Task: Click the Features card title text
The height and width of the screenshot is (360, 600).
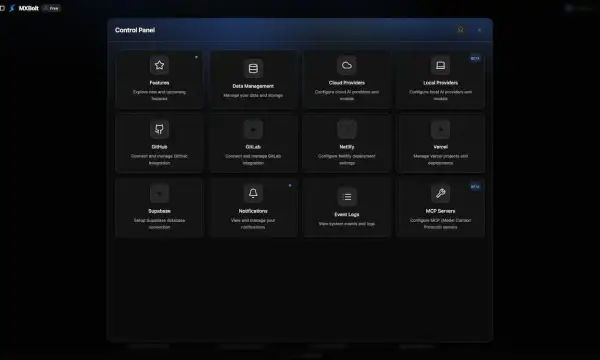Action: 159,83
